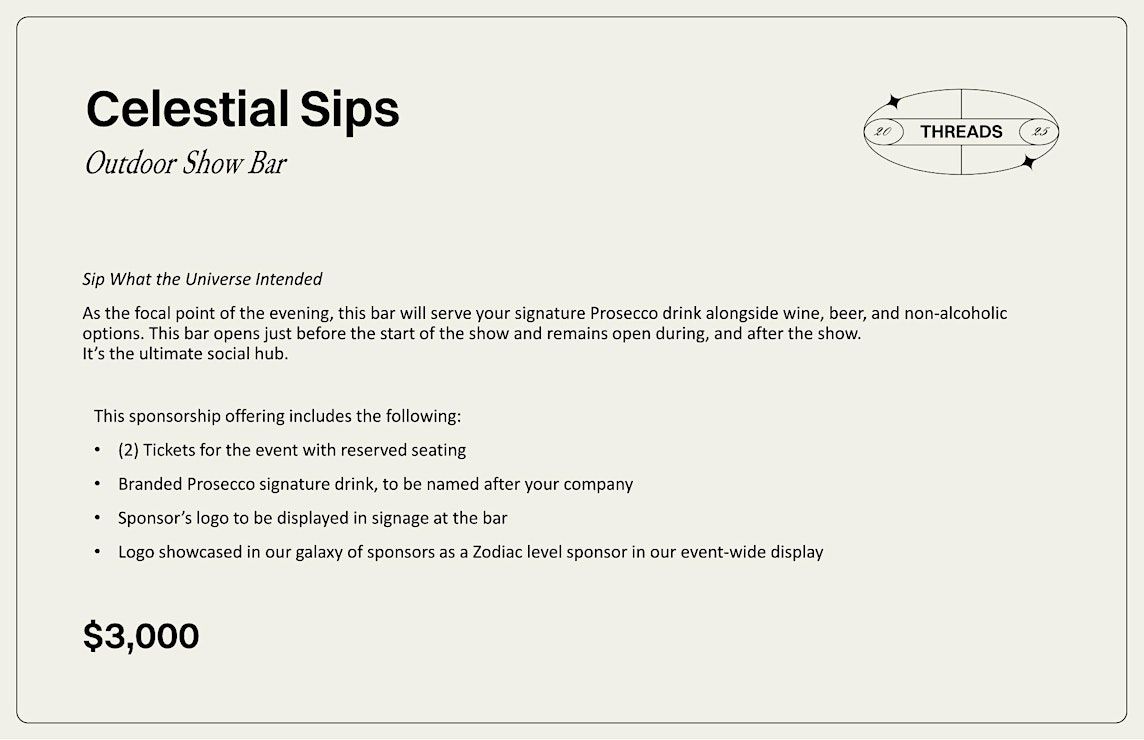
Task: Click 'This sponsorship offering includes' line
Action: click(x=277, y=417)
